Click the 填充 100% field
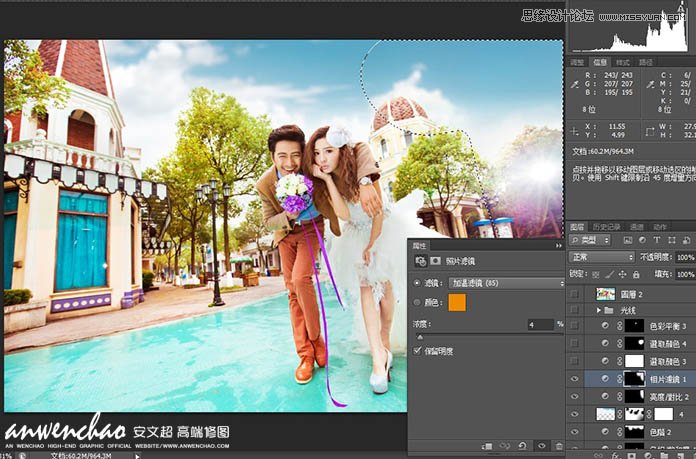 click(x=685, y=274)
